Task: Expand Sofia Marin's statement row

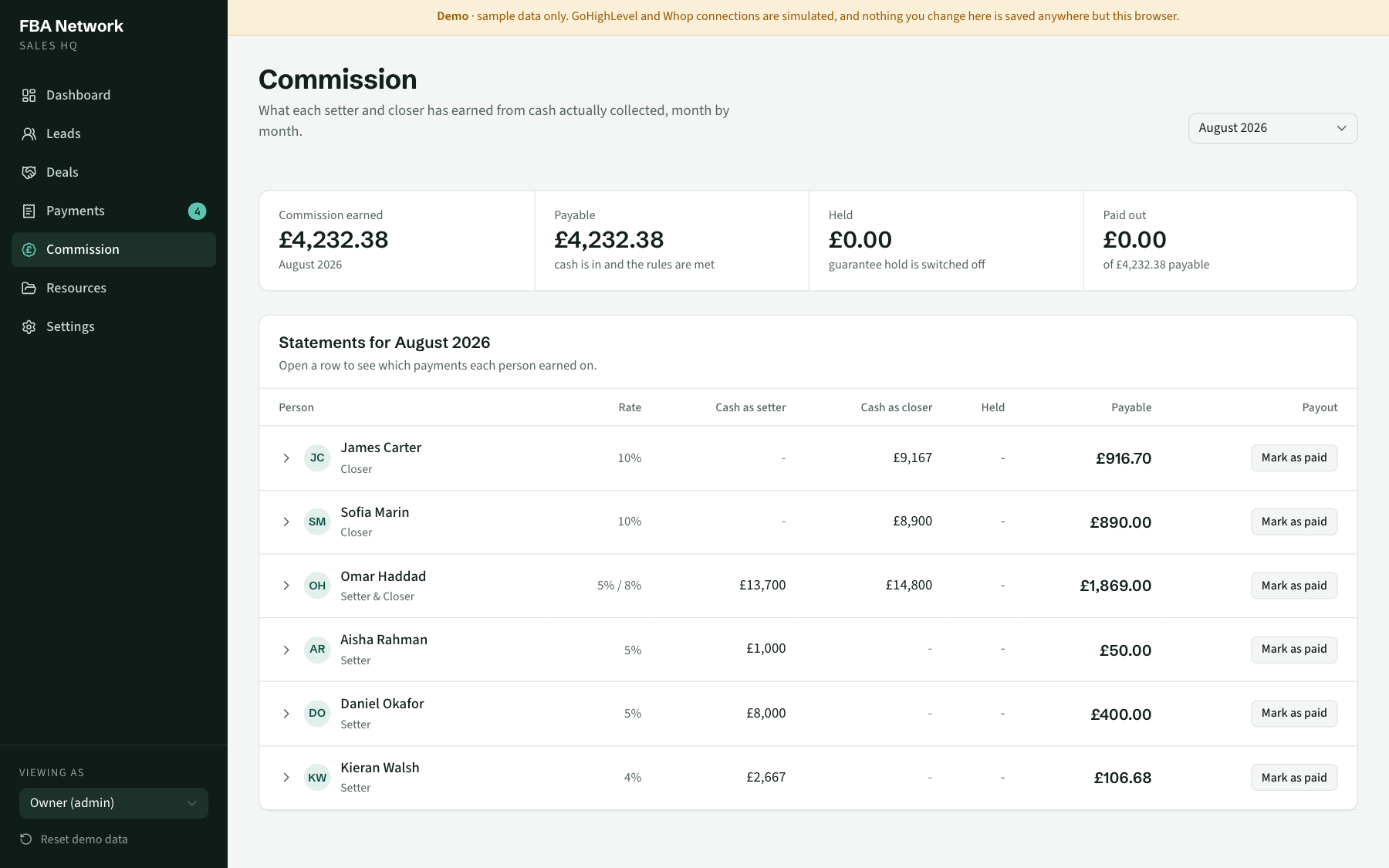Action: 286,522
